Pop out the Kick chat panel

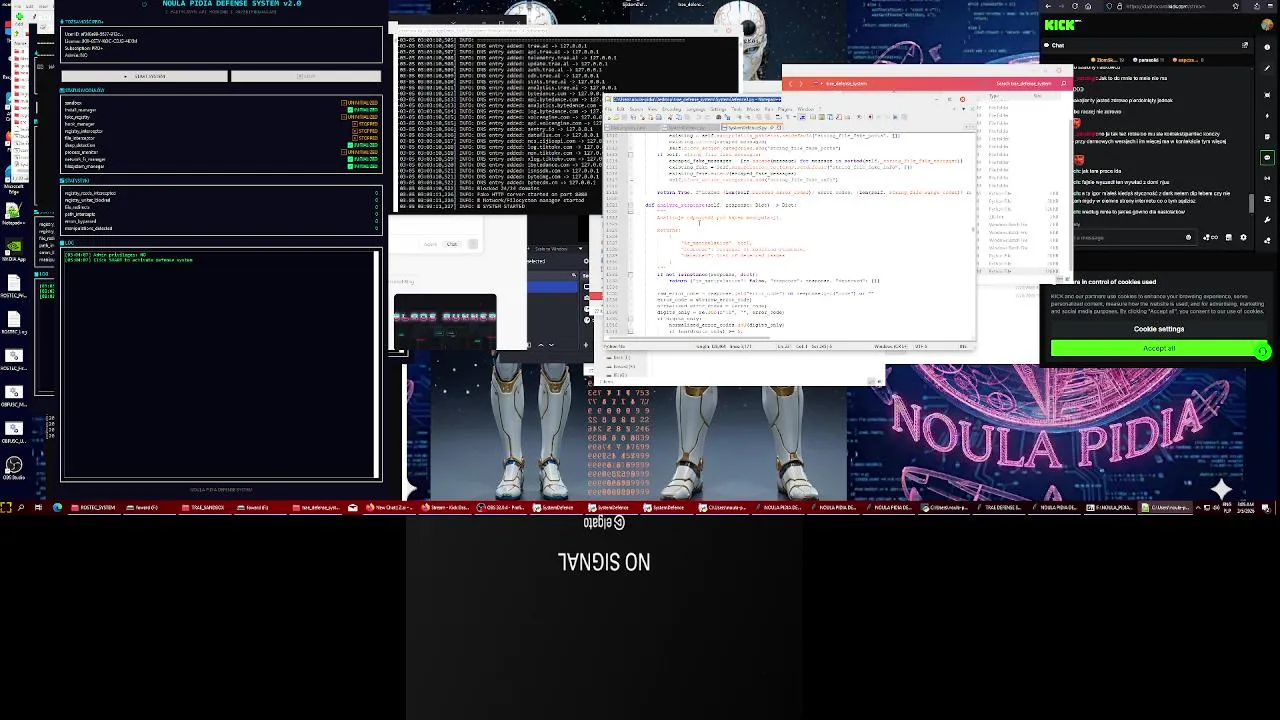(x=1245, y=45)
